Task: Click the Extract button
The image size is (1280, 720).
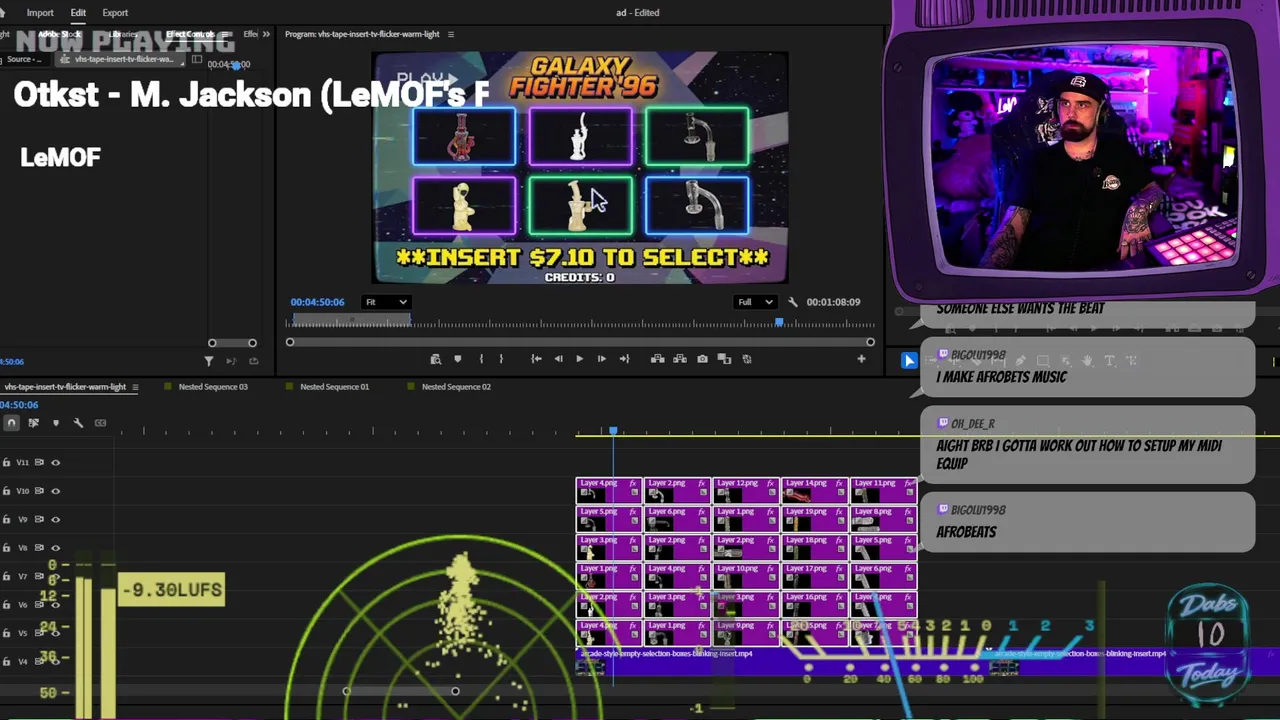Action: click(680, 359)
